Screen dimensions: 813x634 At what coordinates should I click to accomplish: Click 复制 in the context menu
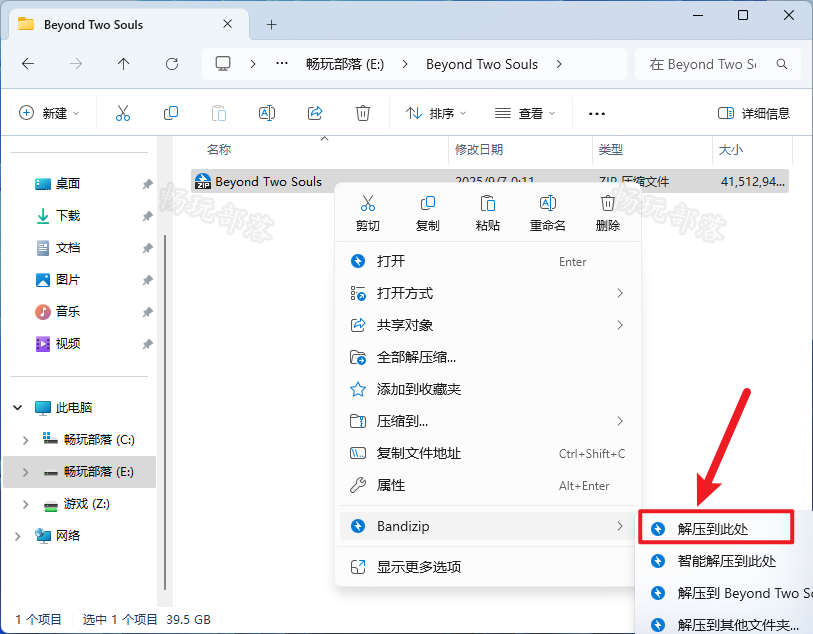428,214
